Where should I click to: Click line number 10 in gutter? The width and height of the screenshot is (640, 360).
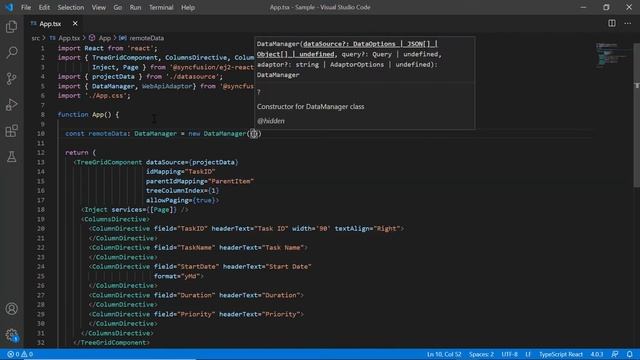pos(41,133)
